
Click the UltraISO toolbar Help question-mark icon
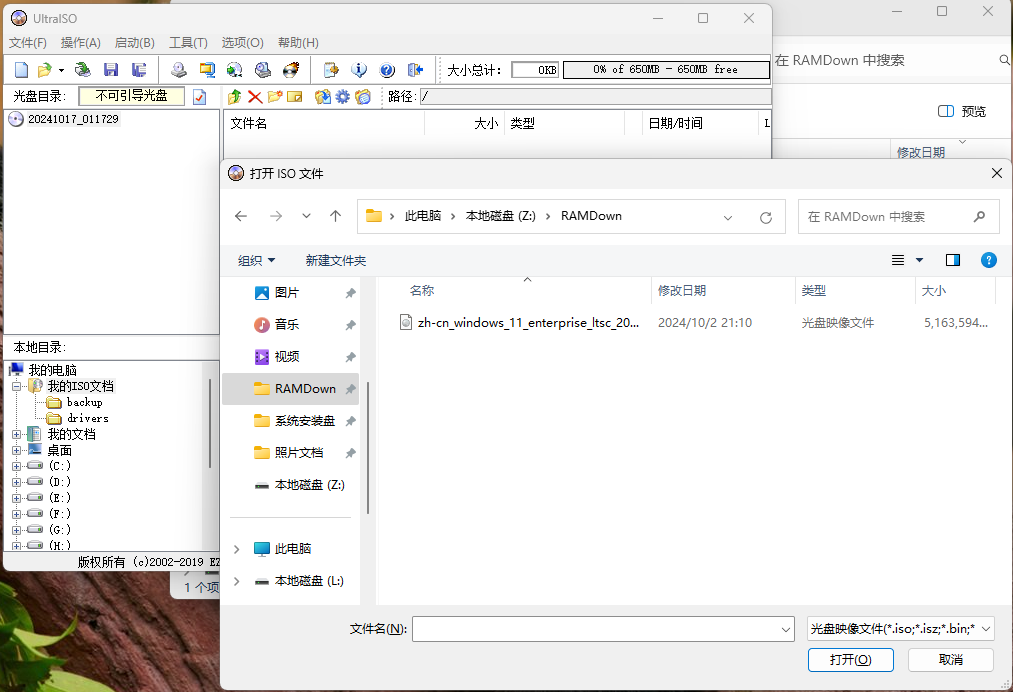pos(387,70)
